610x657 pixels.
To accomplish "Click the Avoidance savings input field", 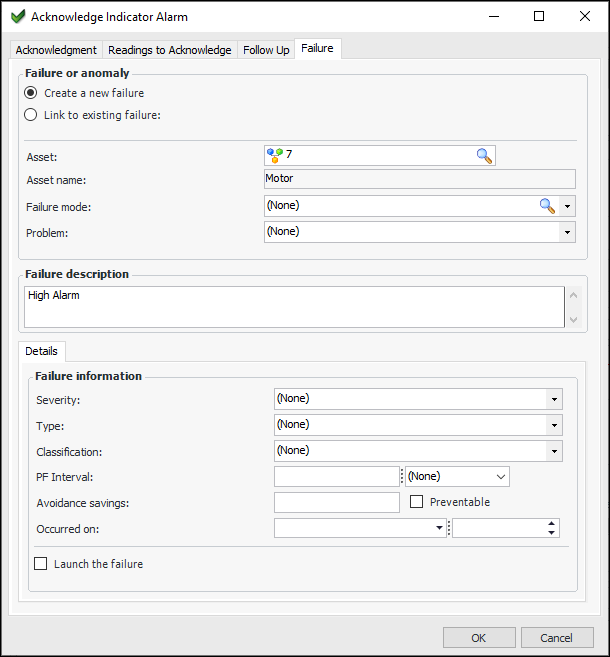I will (337, 503).
